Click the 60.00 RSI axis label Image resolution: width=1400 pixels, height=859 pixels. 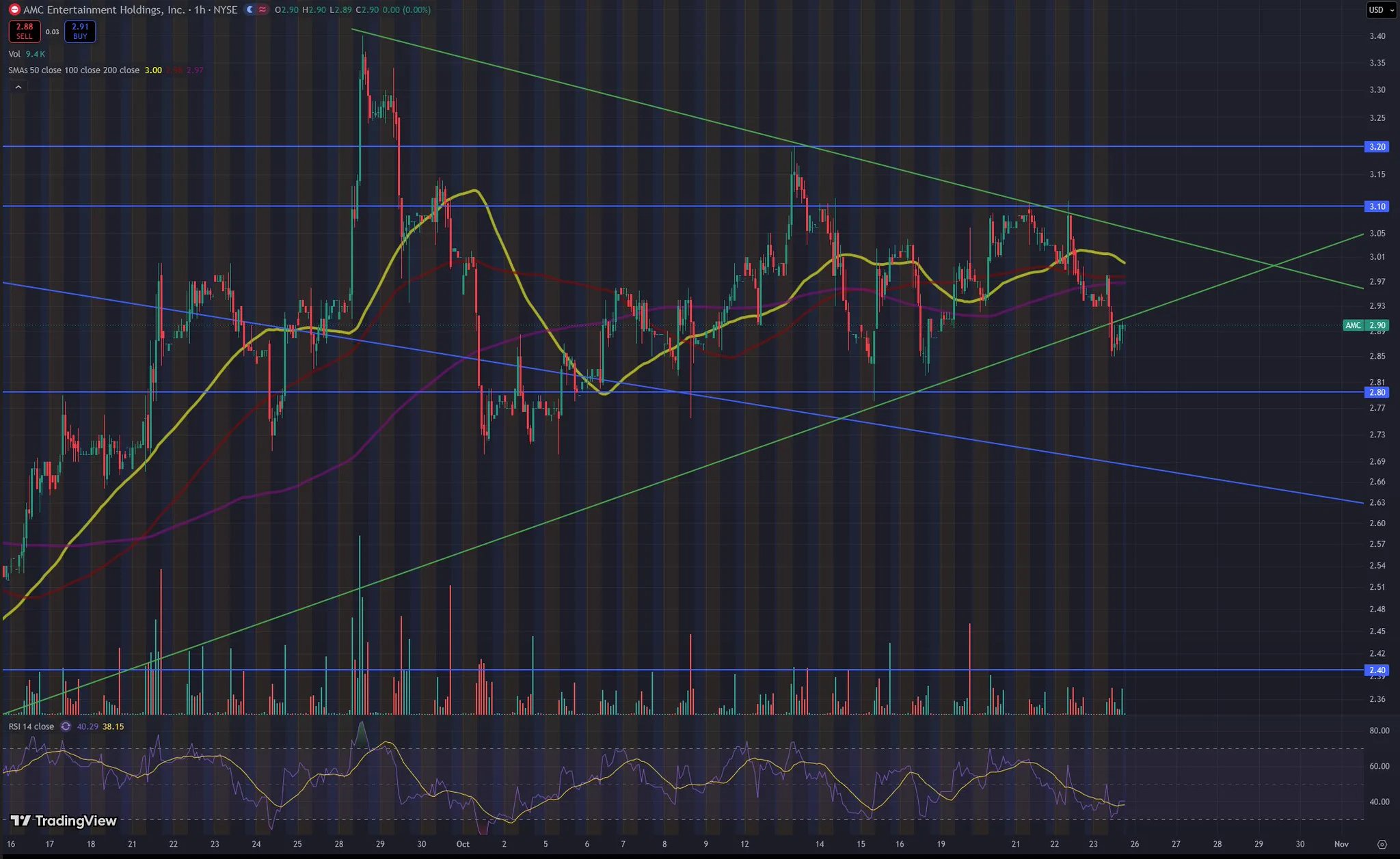1379,766
